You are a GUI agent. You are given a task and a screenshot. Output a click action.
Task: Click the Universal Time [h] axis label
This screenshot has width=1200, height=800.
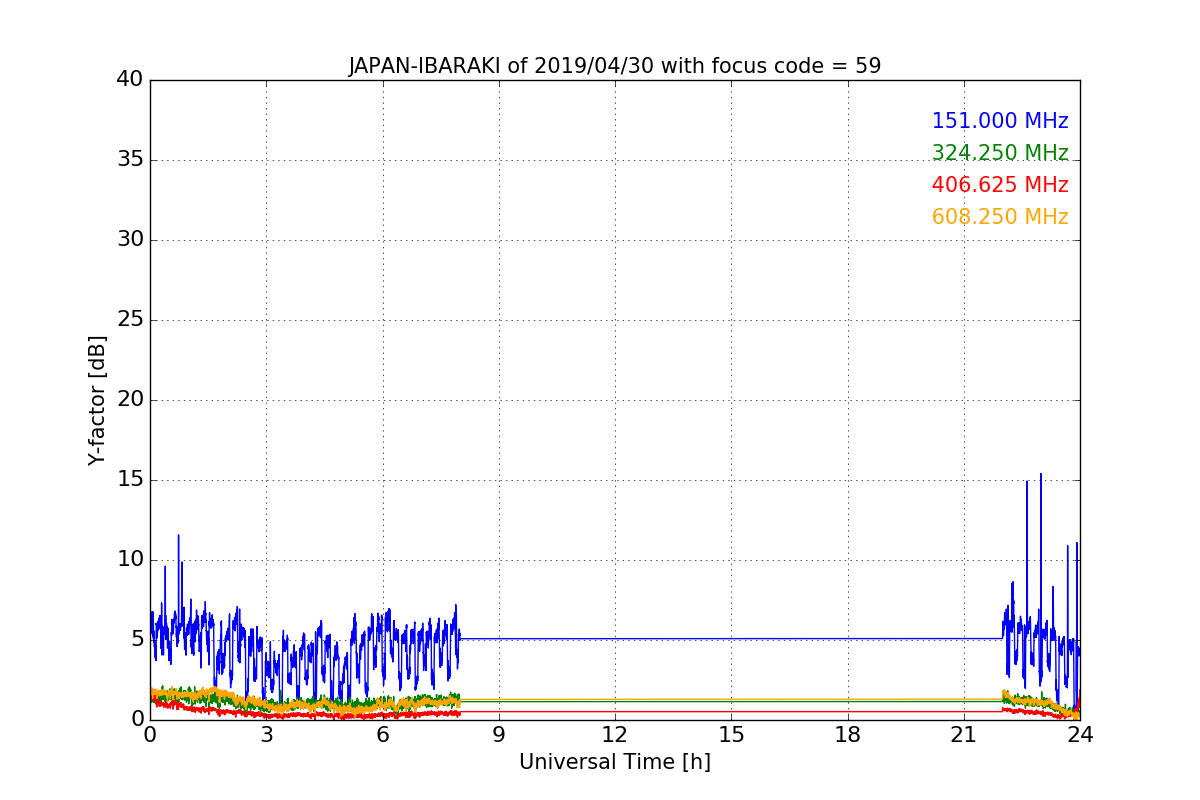615,762
